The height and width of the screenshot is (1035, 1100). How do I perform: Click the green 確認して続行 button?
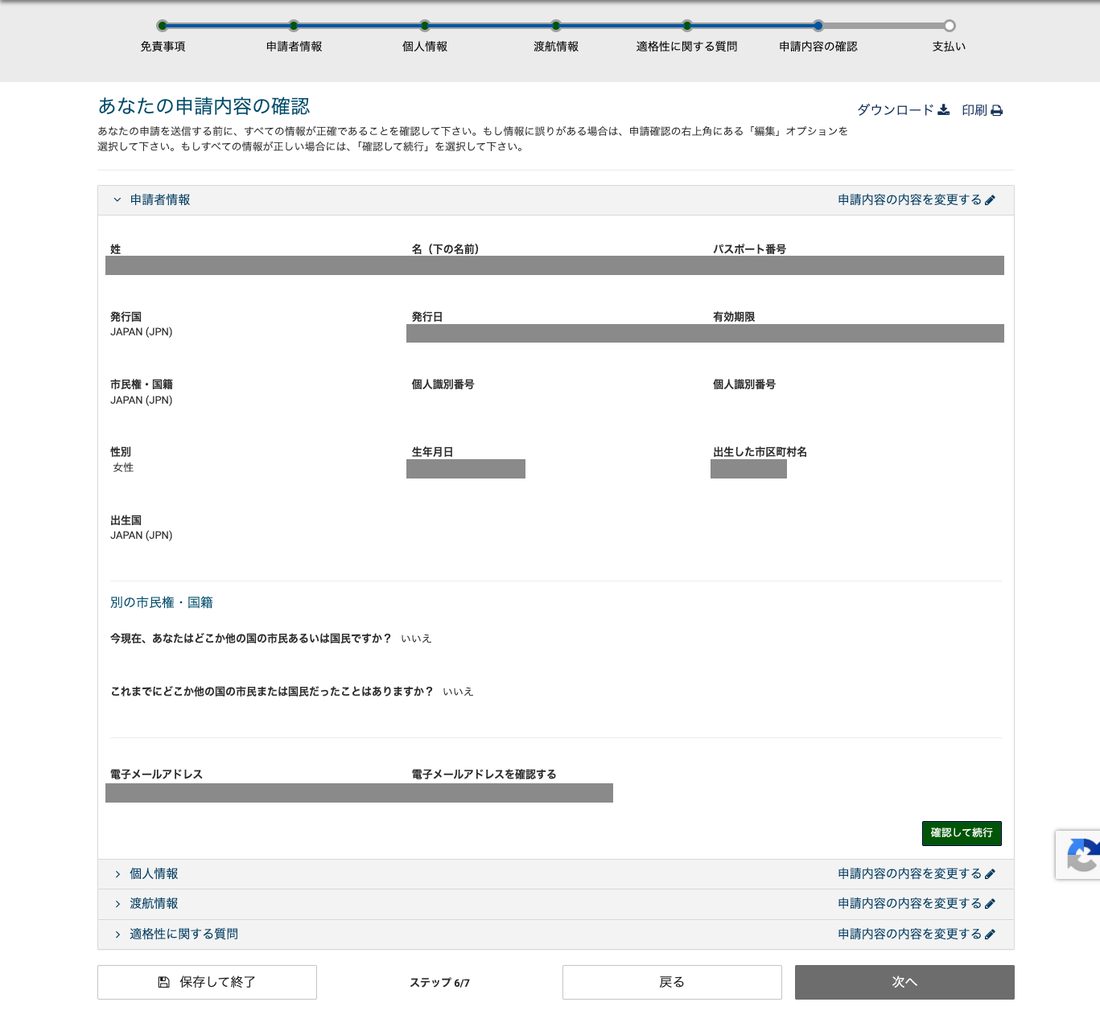(x=961, y=833)
